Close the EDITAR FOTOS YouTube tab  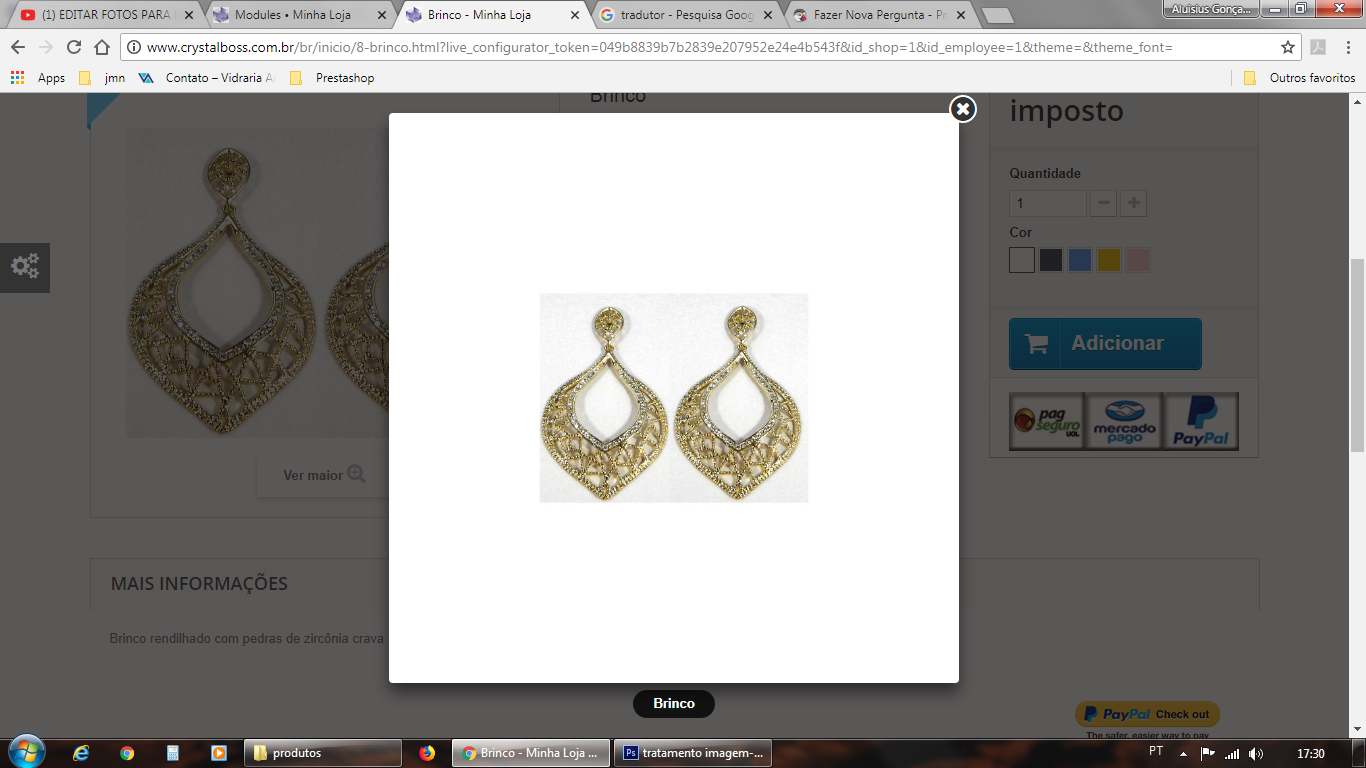click(x=189, y=15)
